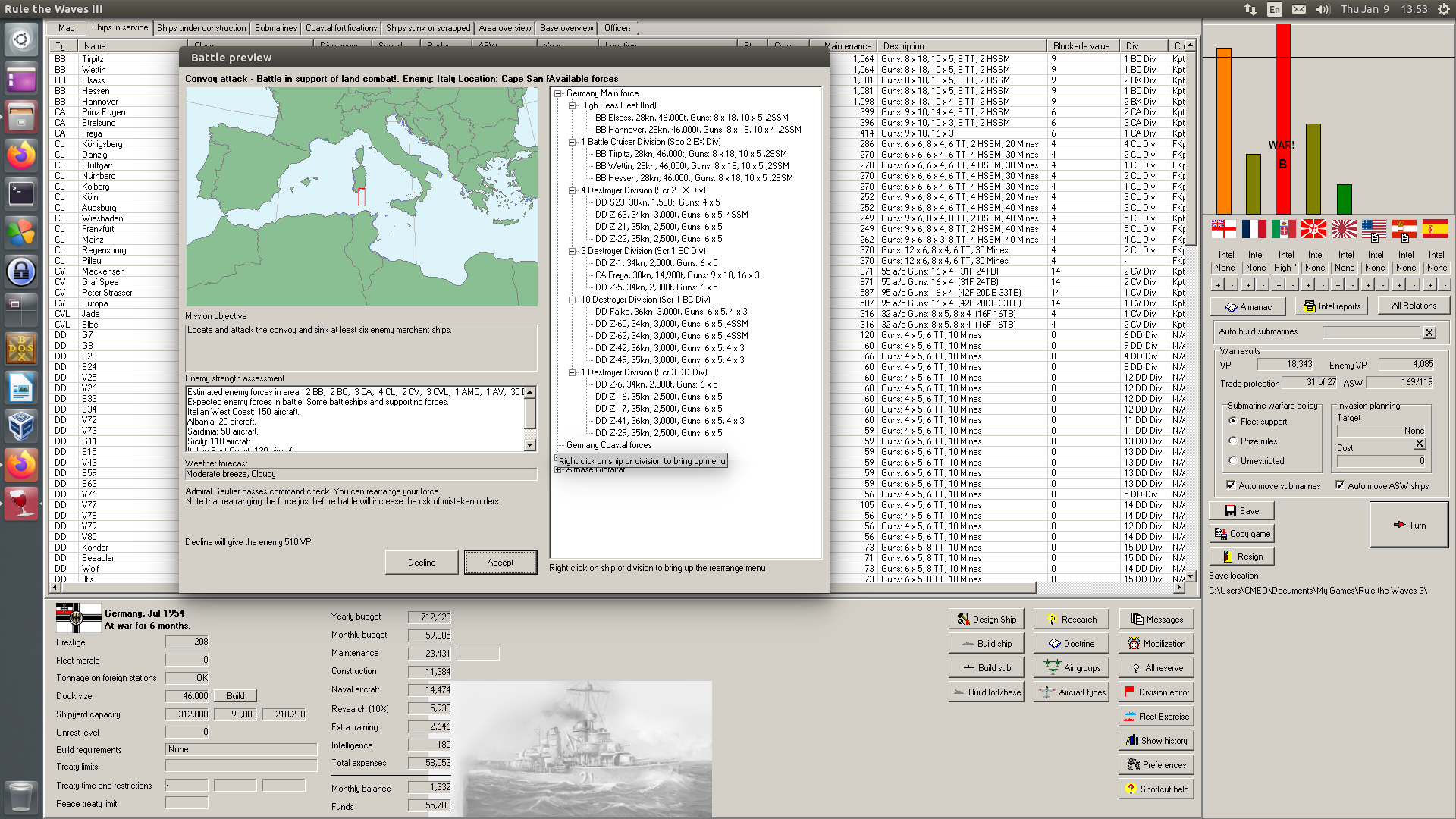The width and height of the screenshot is (1456, 819).
Task: Click the French tricolor flag
Action: [1254, 228]
